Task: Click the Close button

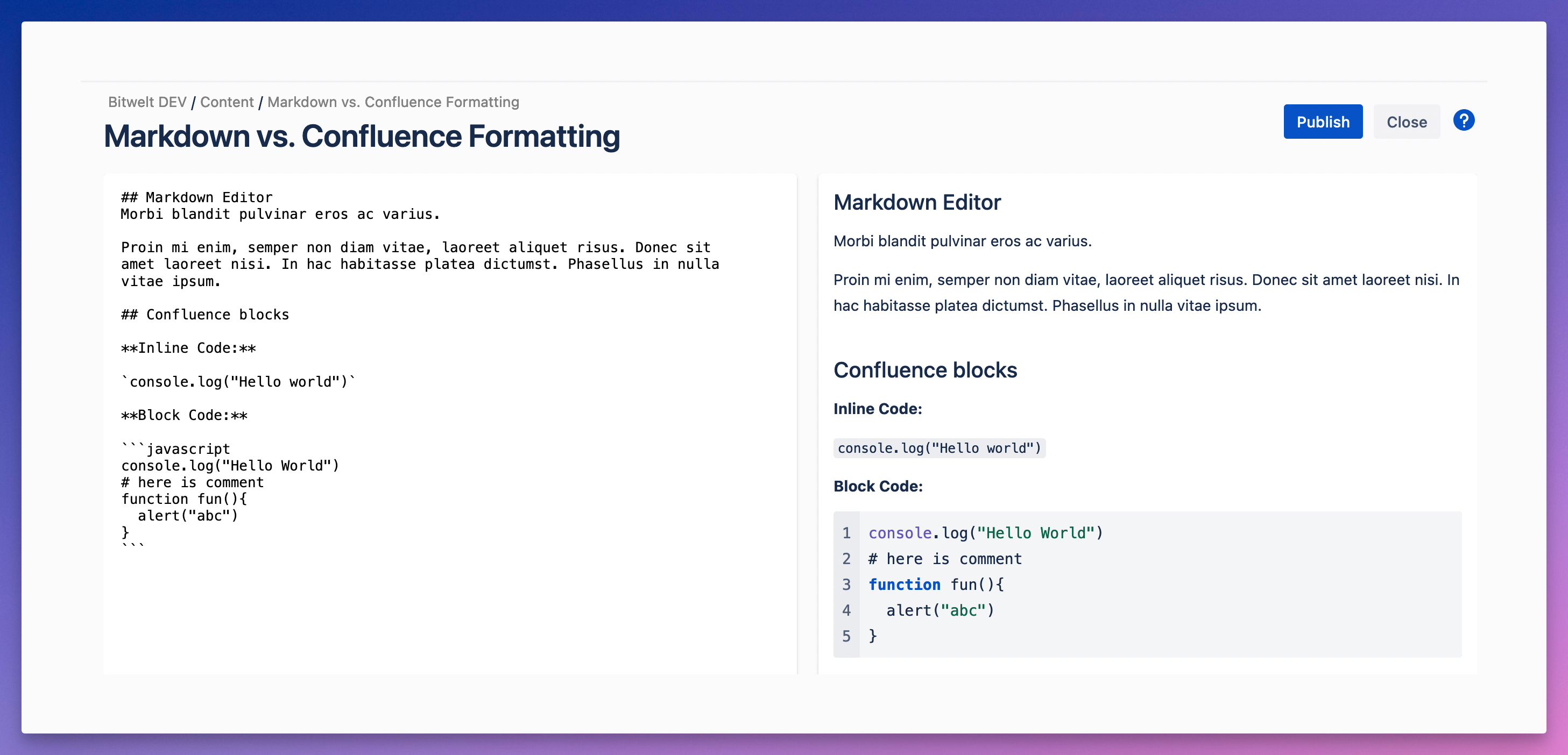Action: (1407, 121)
